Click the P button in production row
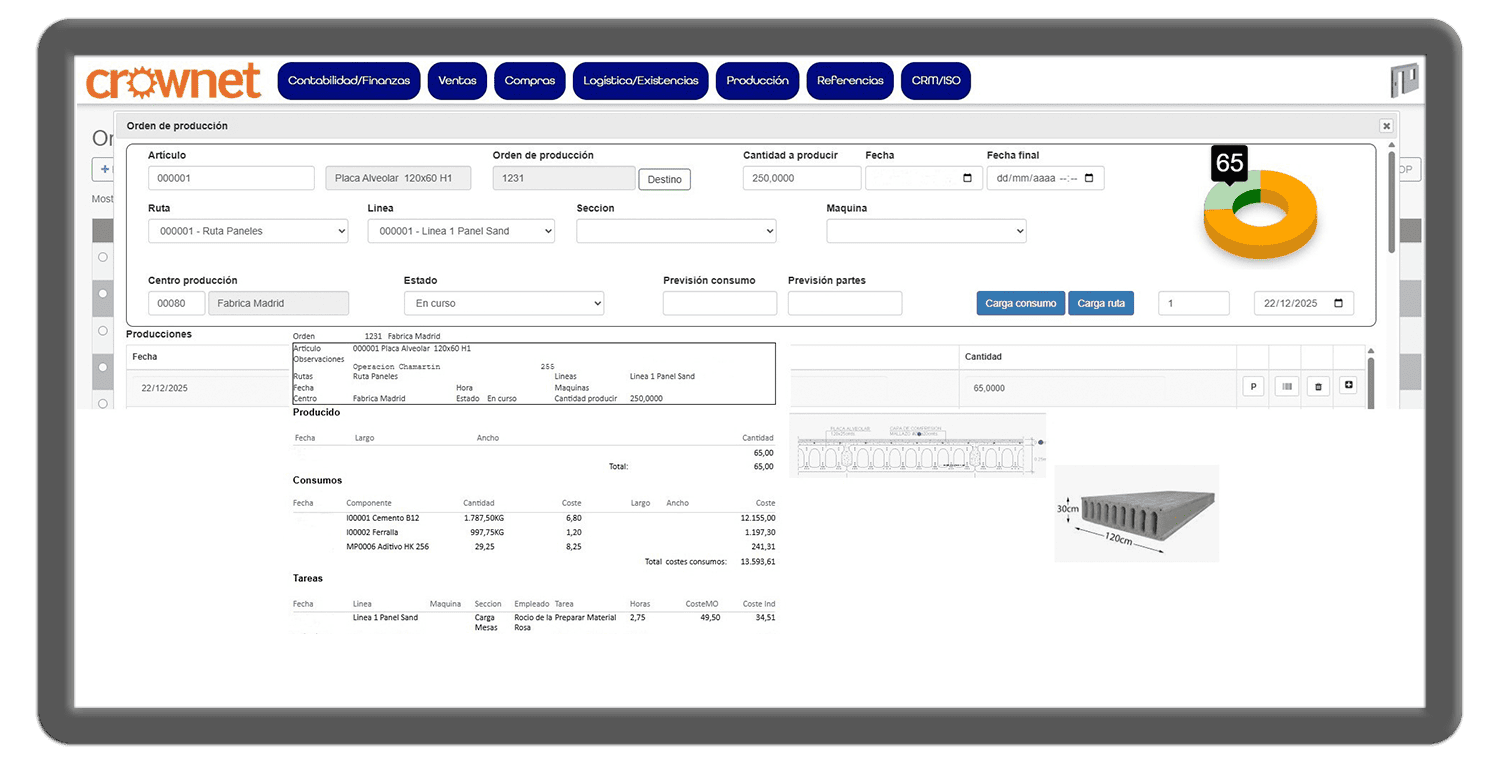 tap(1253, 387)
